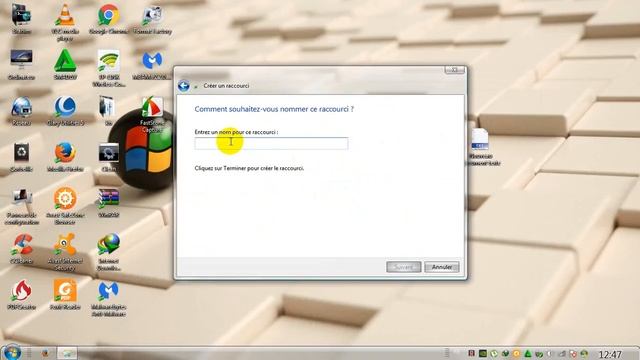Click the Firefox icon in the taskbar
The height and width of the screenshot is (360, 640).
45,353
